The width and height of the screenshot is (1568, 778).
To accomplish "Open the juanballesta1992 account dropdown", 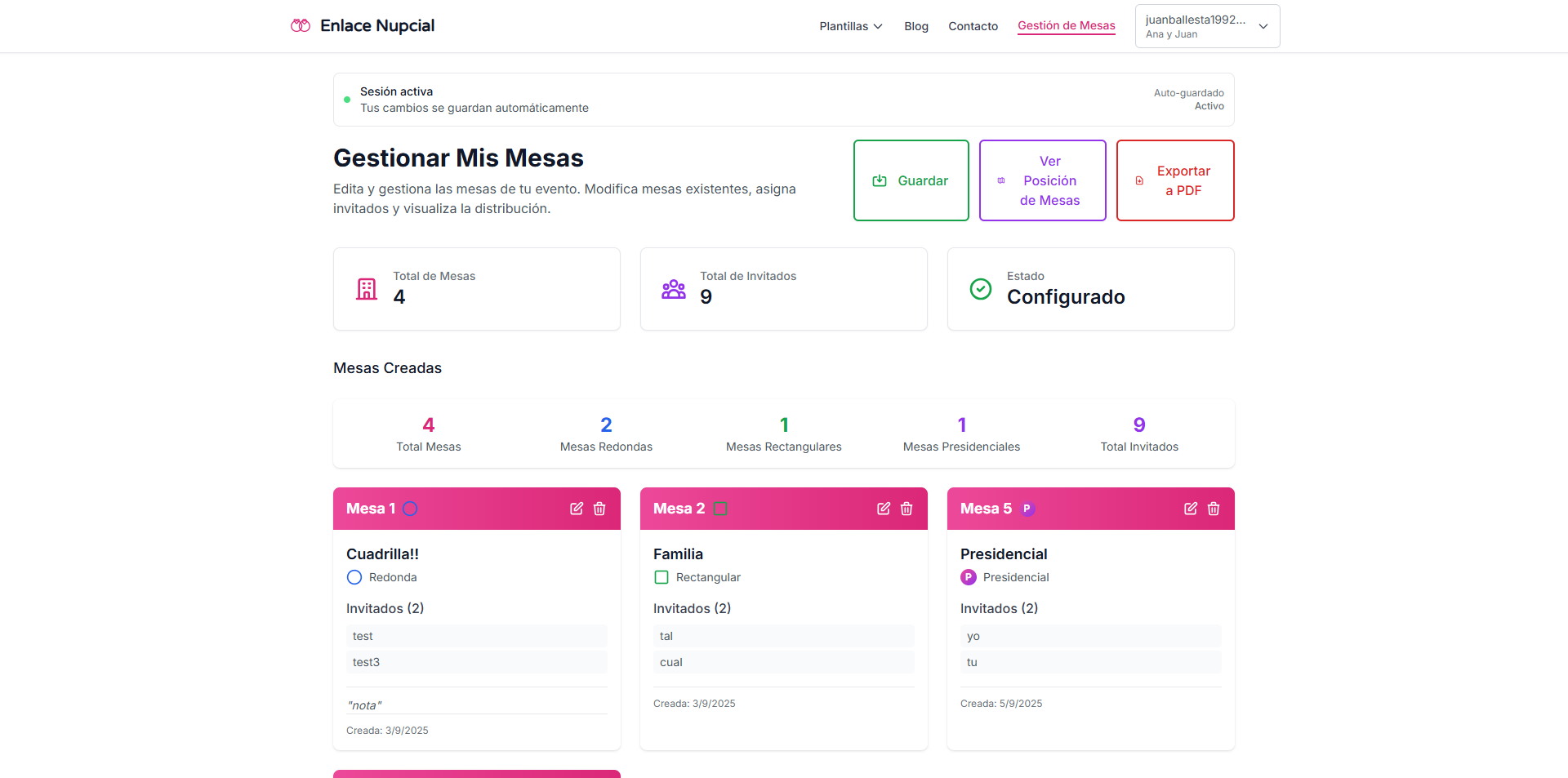I will (1207, 26).
